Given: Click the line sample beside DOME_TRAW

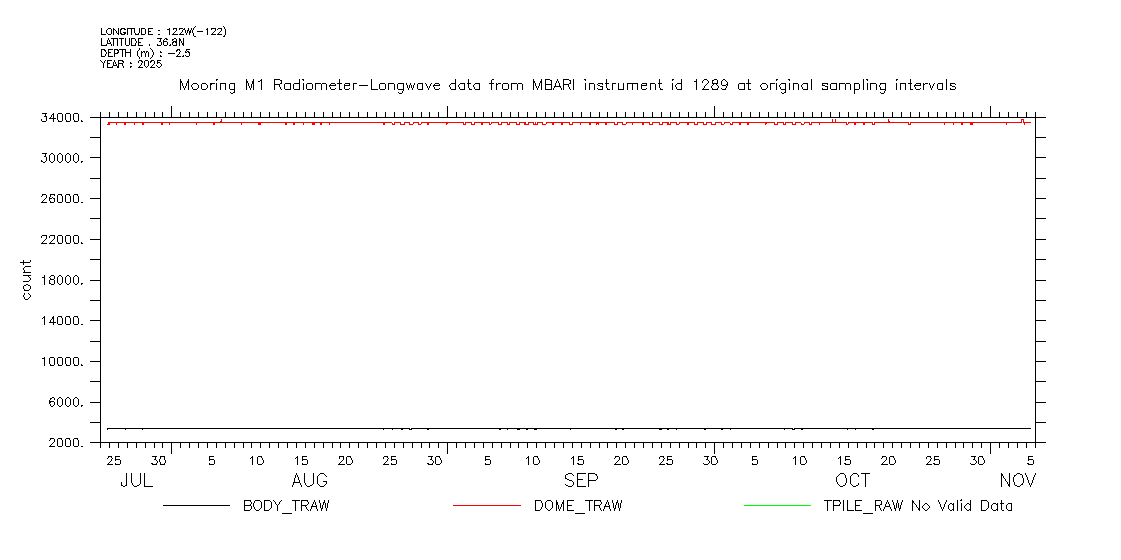Looking at the screenshot, I should tap(486, 506).
